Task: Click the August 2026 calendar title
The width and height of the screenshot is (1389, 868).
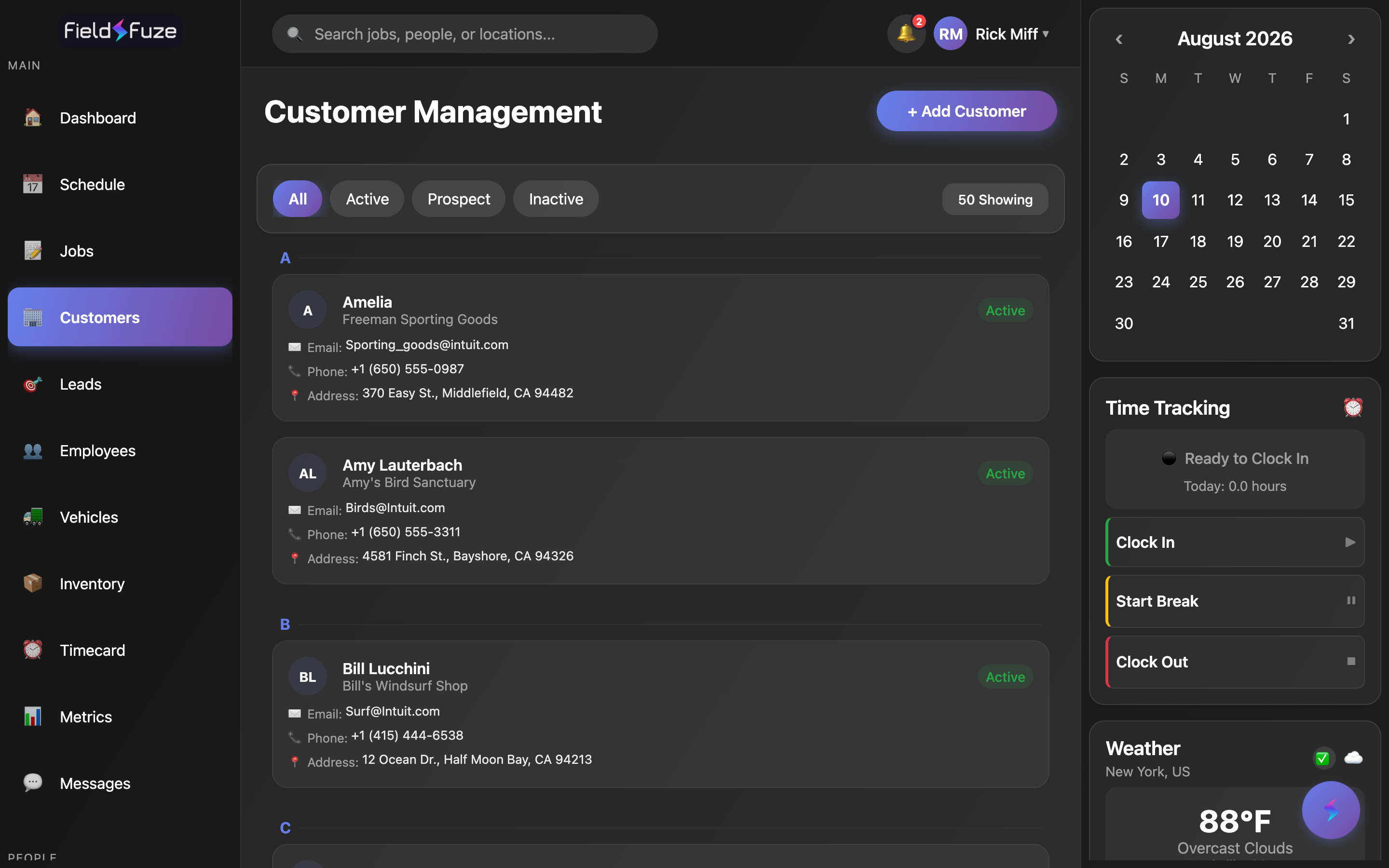Action: click(x=1235, y=39)
